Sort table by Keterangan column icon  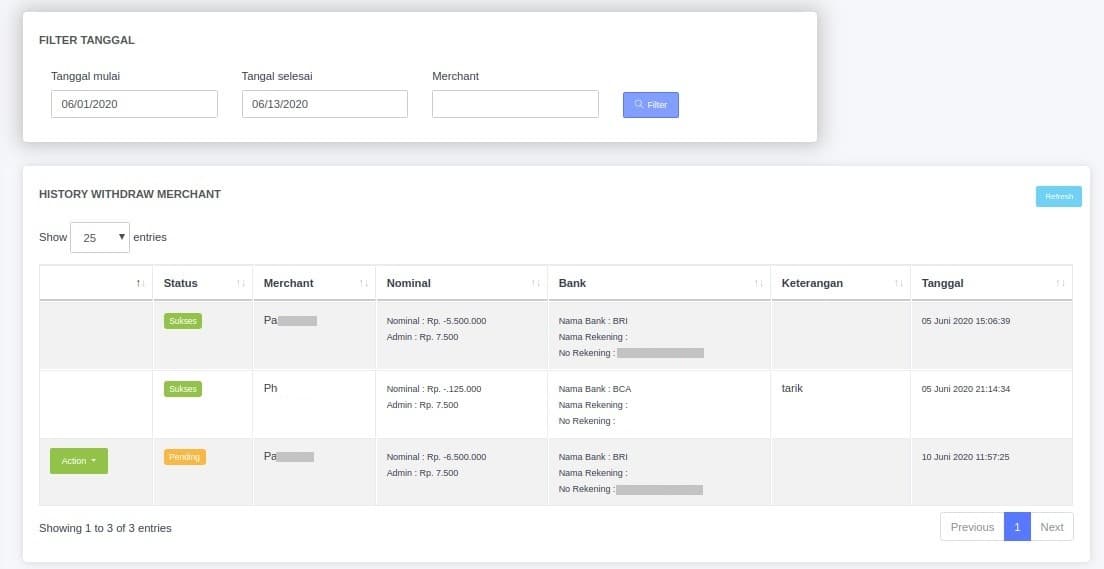point(899,284)
